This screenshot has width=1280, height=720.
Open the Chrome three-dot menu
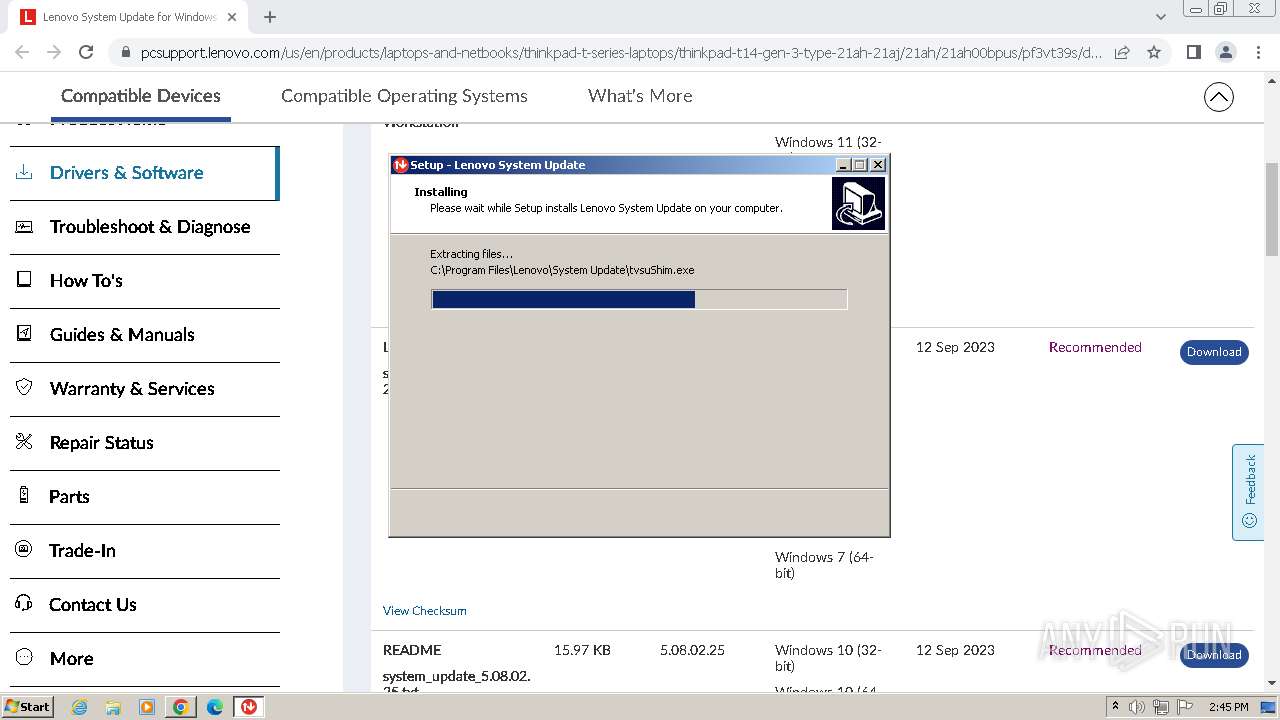1258,52
